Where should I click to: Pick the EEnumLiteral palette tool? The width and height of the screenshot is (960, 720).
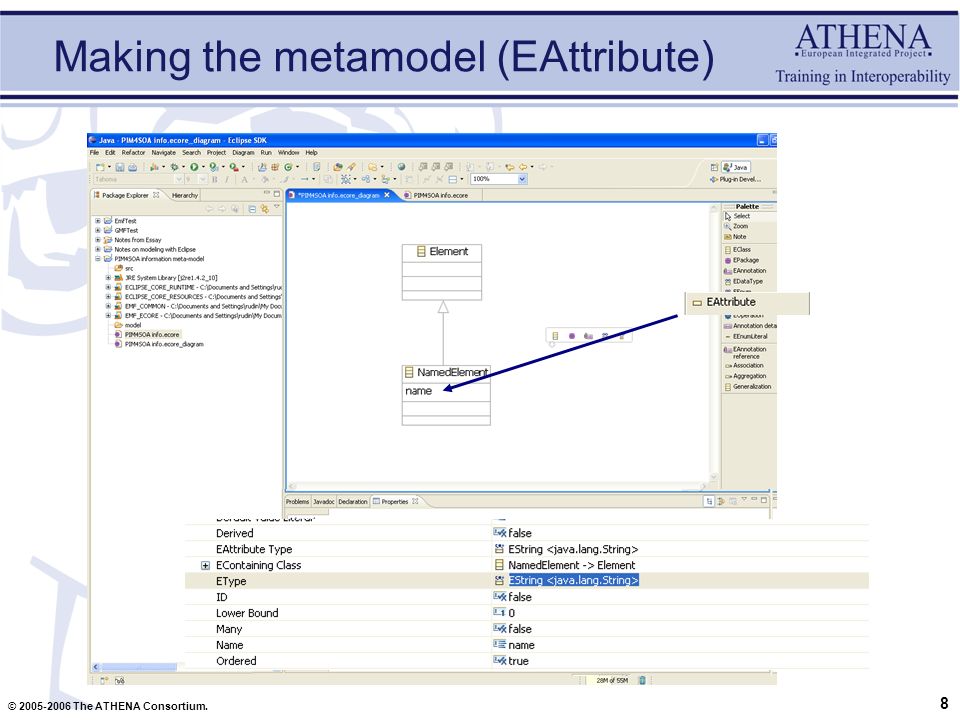point(746,337)
